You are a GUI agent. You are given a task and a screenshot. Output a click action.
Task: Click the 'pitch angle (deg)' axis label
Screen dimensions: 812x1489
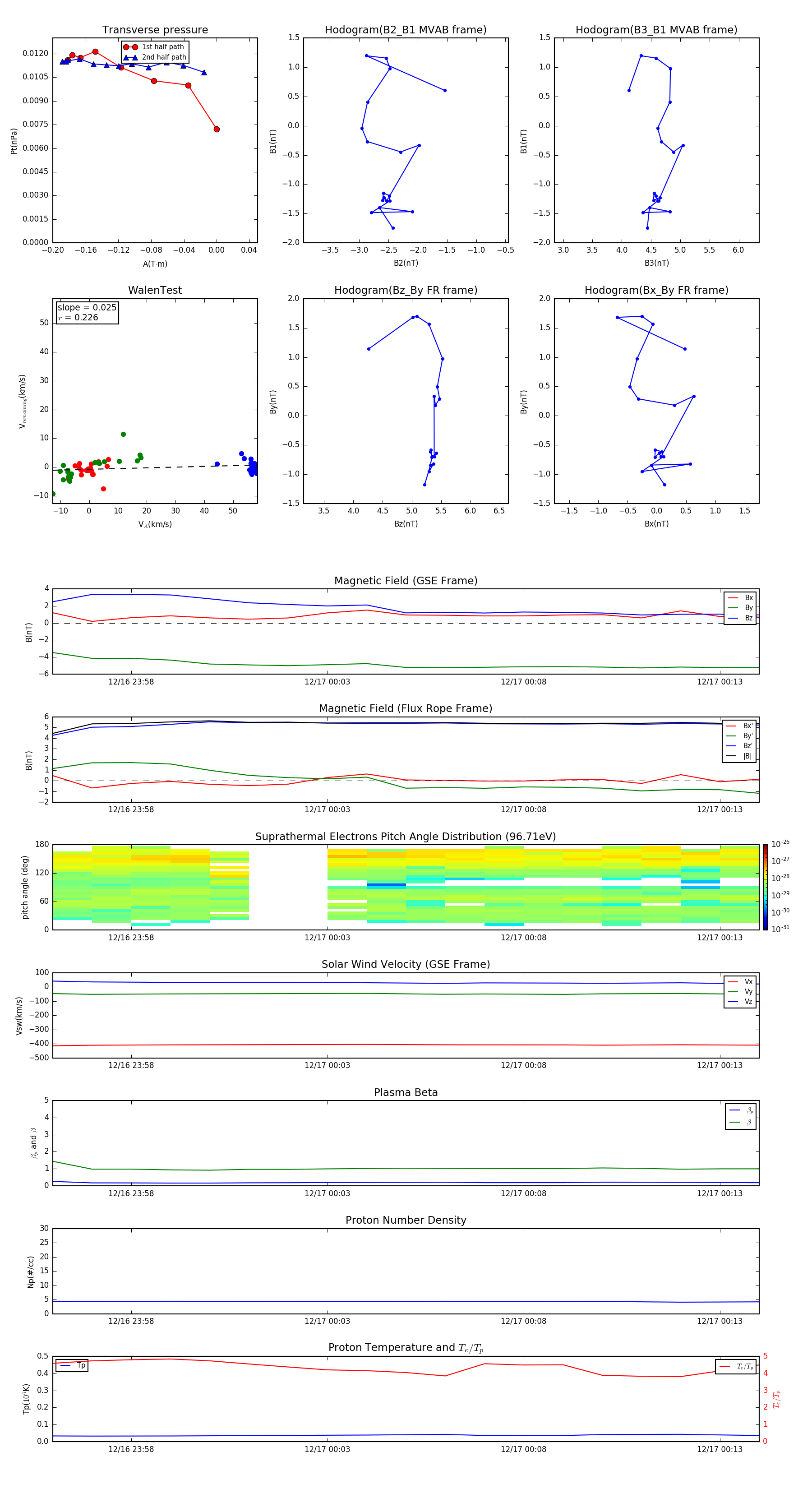coord(25,887)
